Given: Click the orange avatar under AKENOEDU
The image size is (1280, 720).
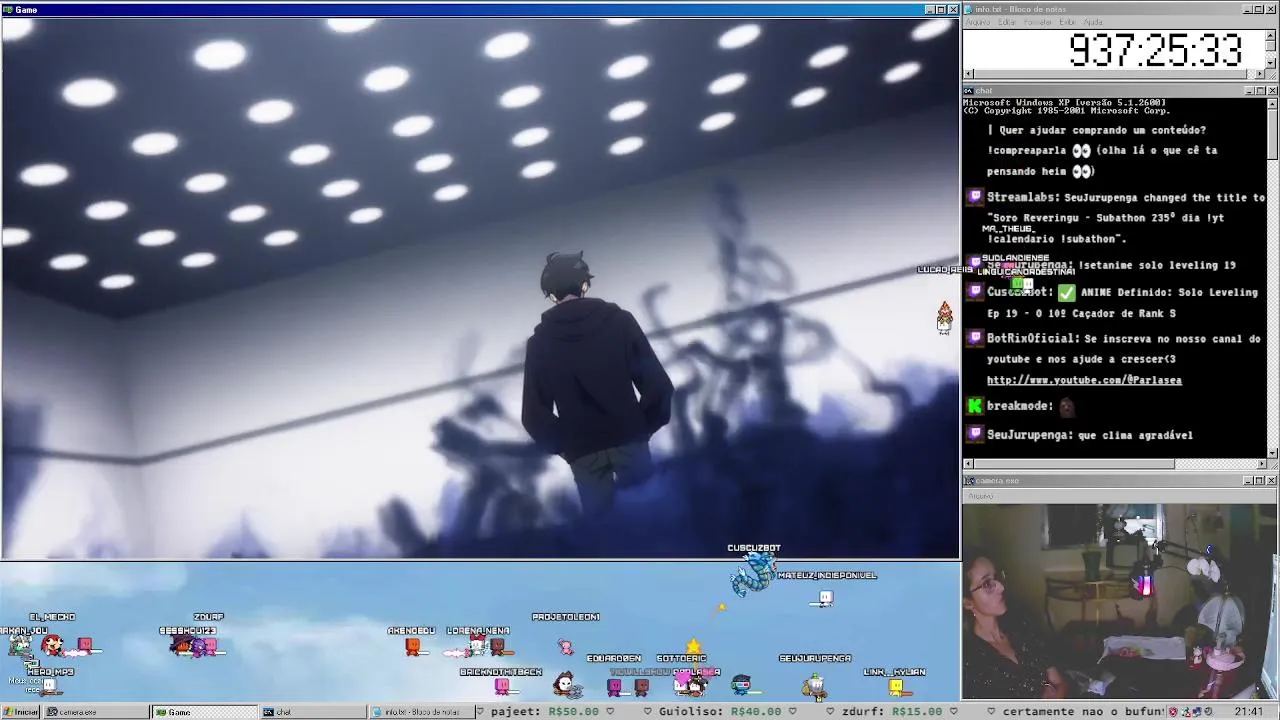Looking at the screenshot, I should pos(413,647).
